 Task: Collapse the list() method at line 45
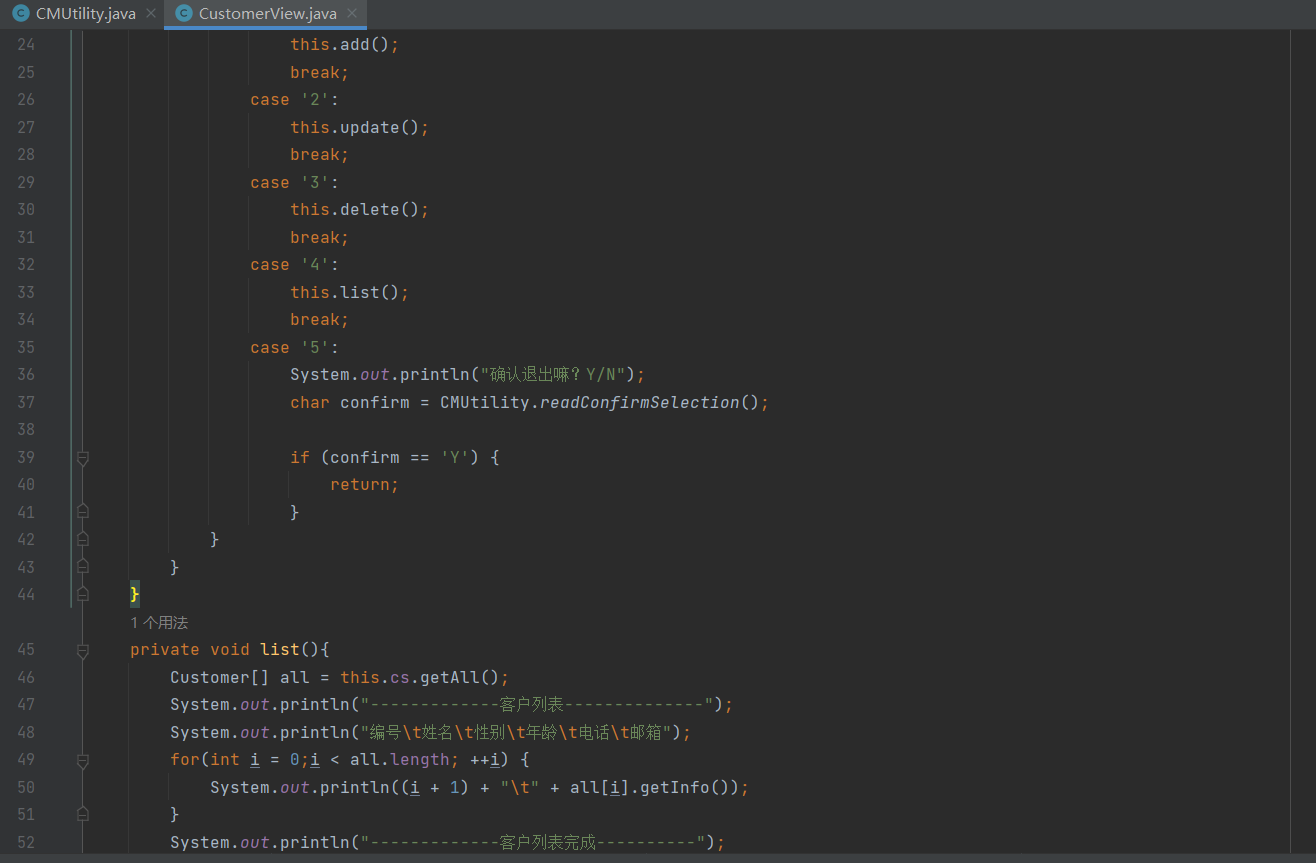coord(83,650)
